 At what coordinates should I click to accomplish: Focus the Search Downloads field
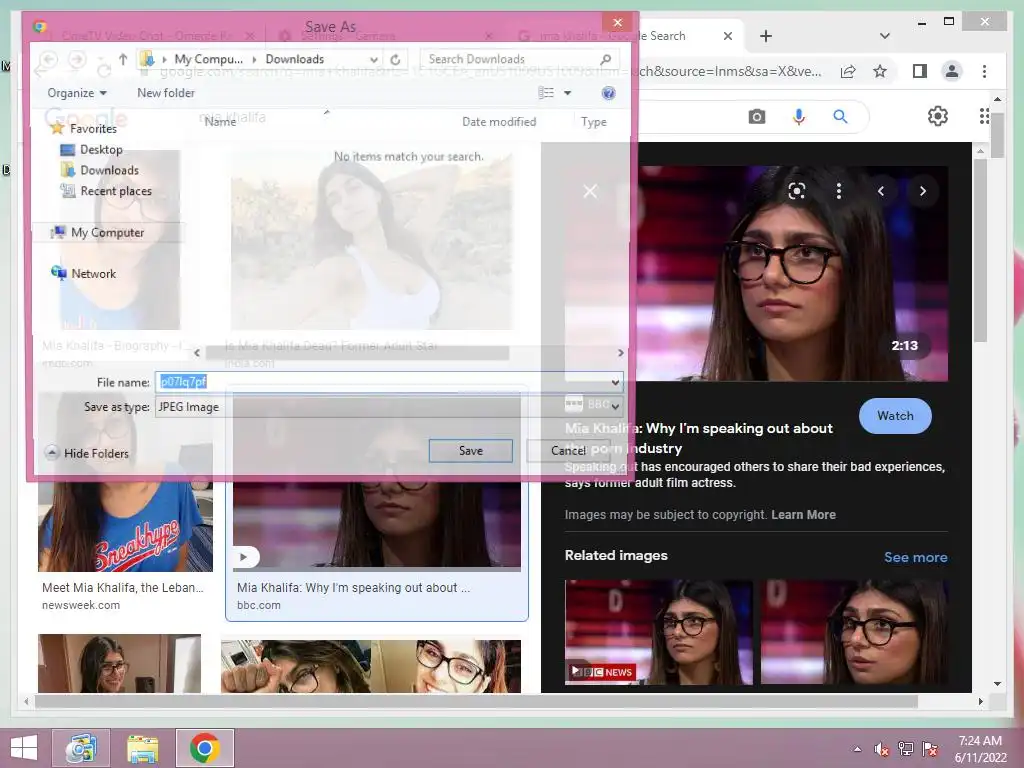[x=519, y=59]
